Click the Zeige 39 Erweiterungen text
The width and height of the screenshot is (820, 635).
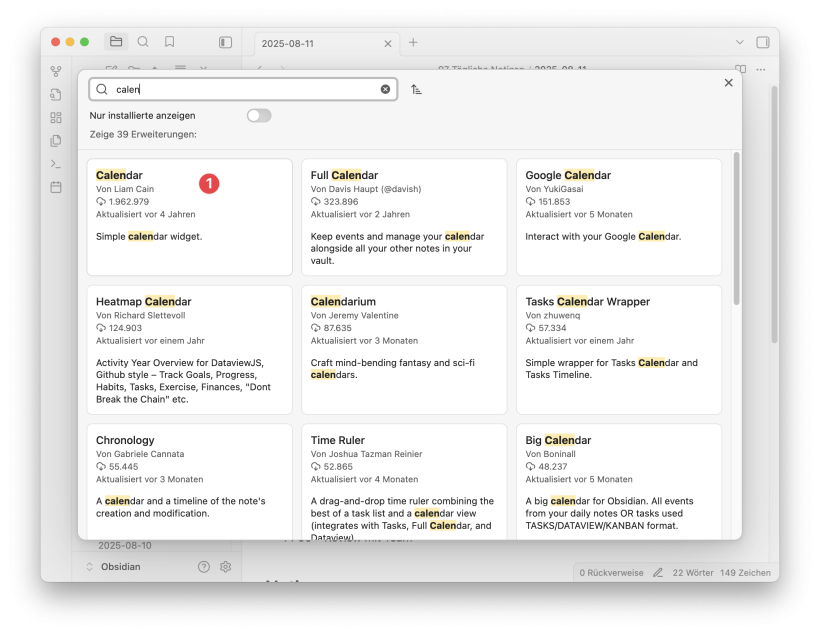[143, 134]
